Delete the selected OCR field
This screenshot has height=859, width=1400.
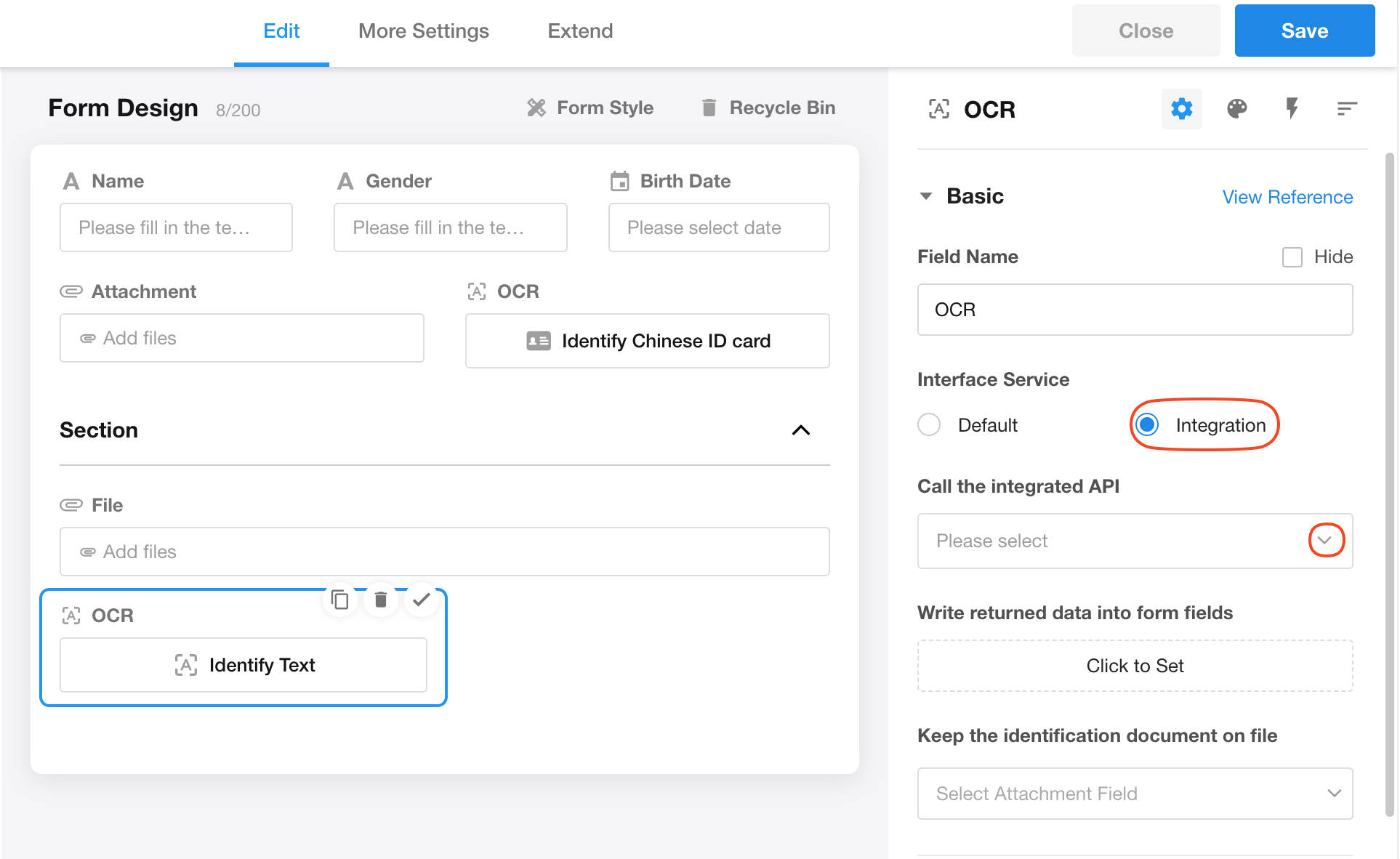pos(380,600)
